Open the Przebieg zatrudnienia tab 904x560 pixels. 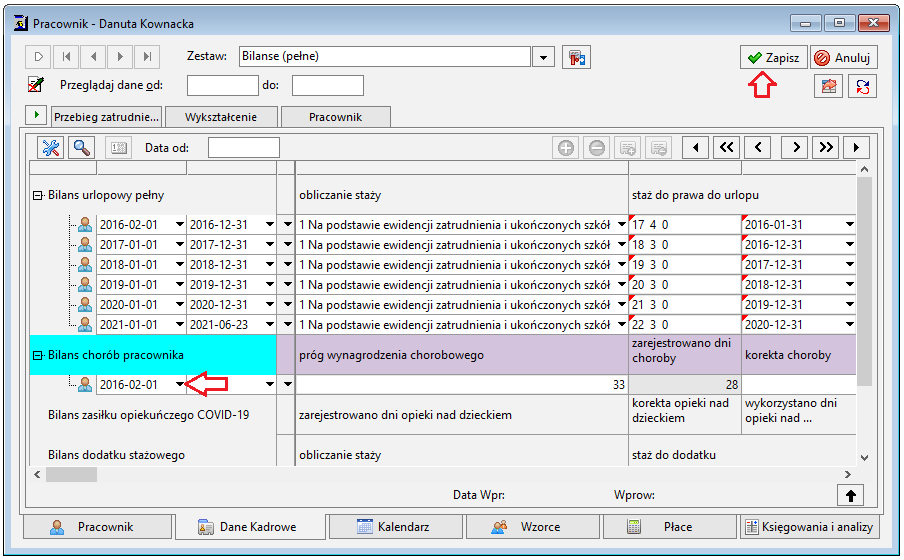click(x=107, y=117)
